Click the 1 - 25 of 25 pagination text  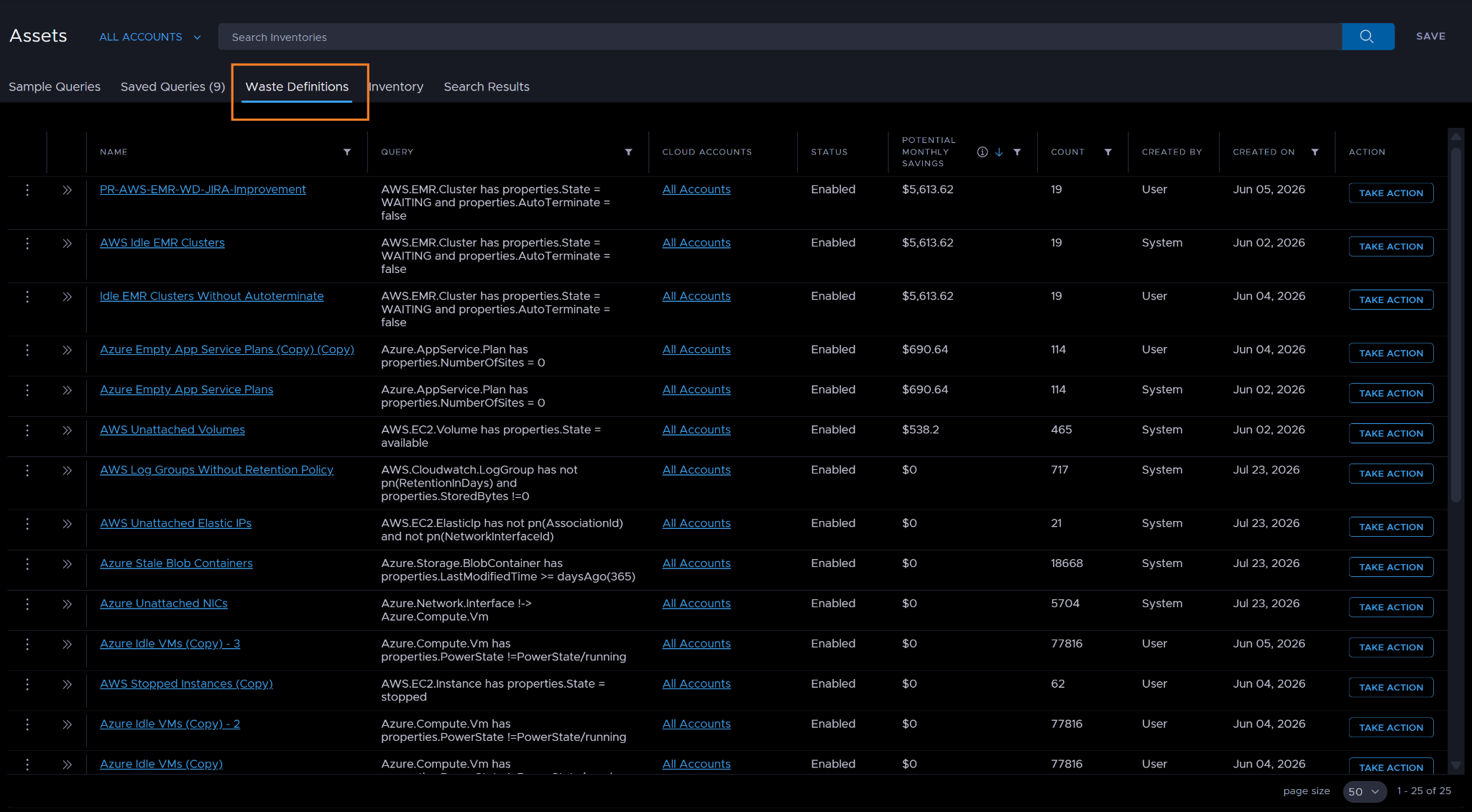click(x=1423, y=791)
